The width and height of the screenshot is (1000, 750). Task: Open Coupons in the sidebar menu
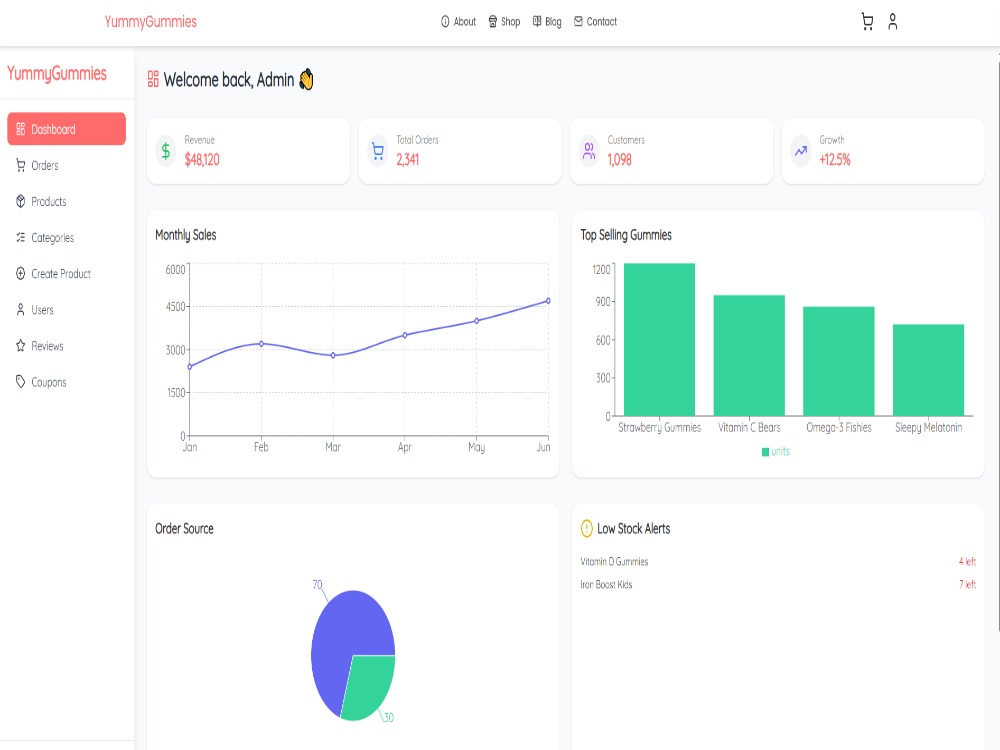(x=66, y=382)
